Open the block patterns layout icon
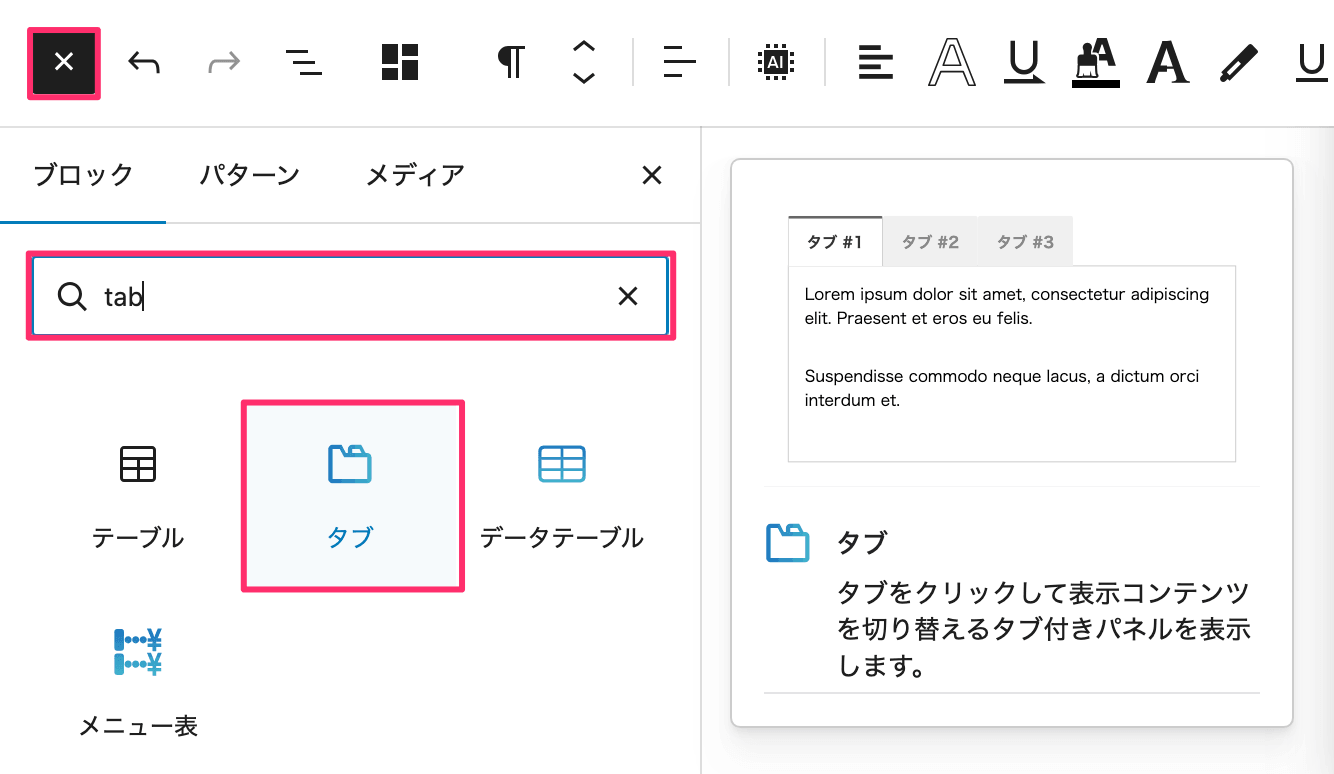Screen dimensions: 1334x774 coord(400,63)
